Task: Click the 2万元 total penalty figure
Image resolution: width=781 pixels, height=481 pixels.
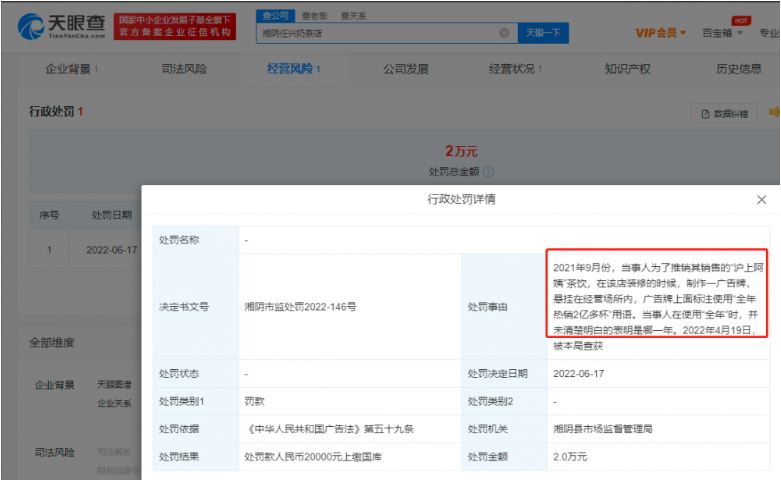Action: [461, 151]
